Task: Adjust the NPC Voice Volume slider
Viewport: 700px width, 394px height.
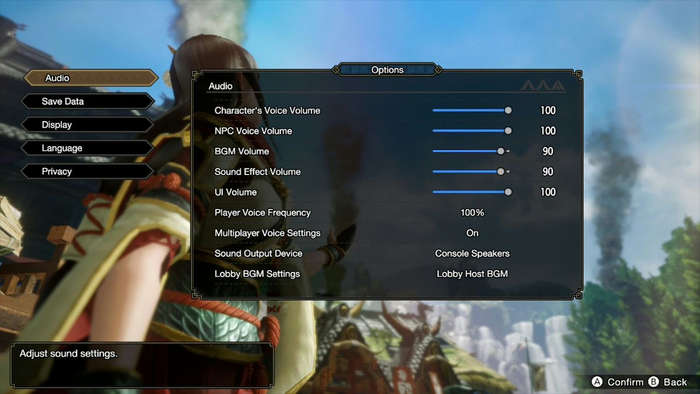Action: 472,131
